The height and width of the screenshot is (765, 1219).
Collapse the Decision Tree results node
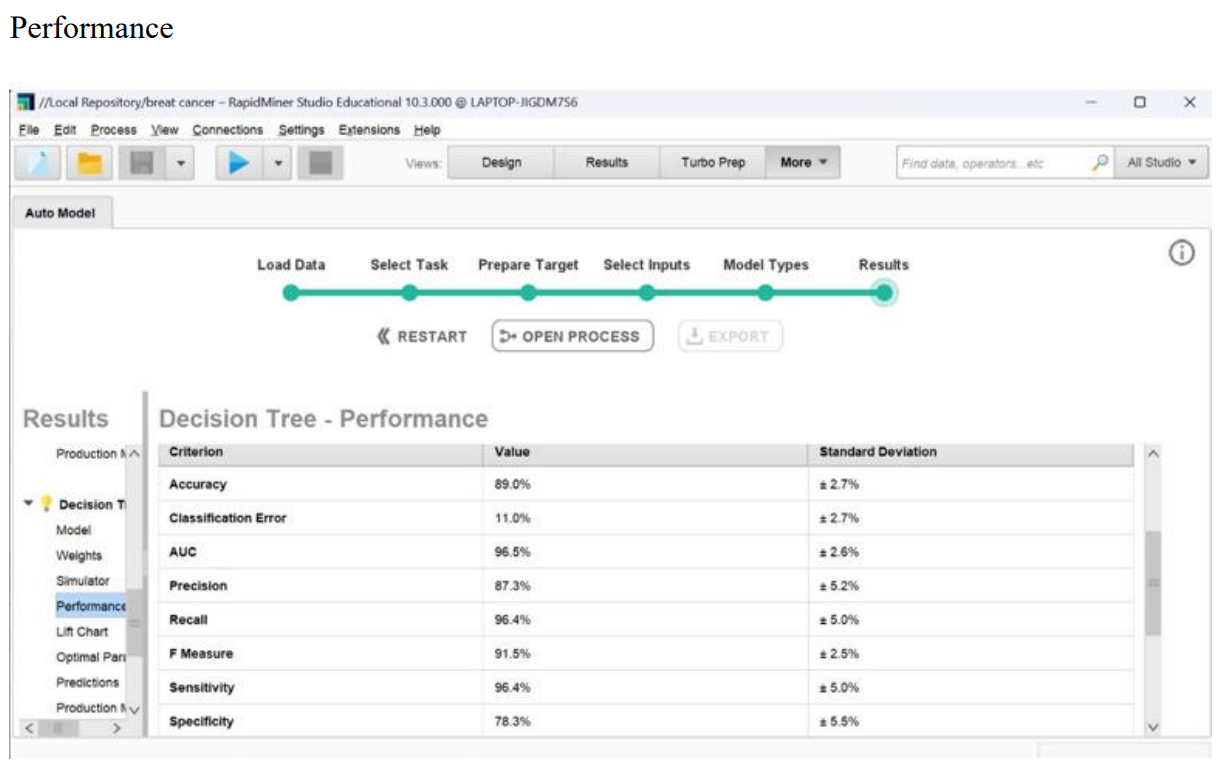click(x=29, y=504)
